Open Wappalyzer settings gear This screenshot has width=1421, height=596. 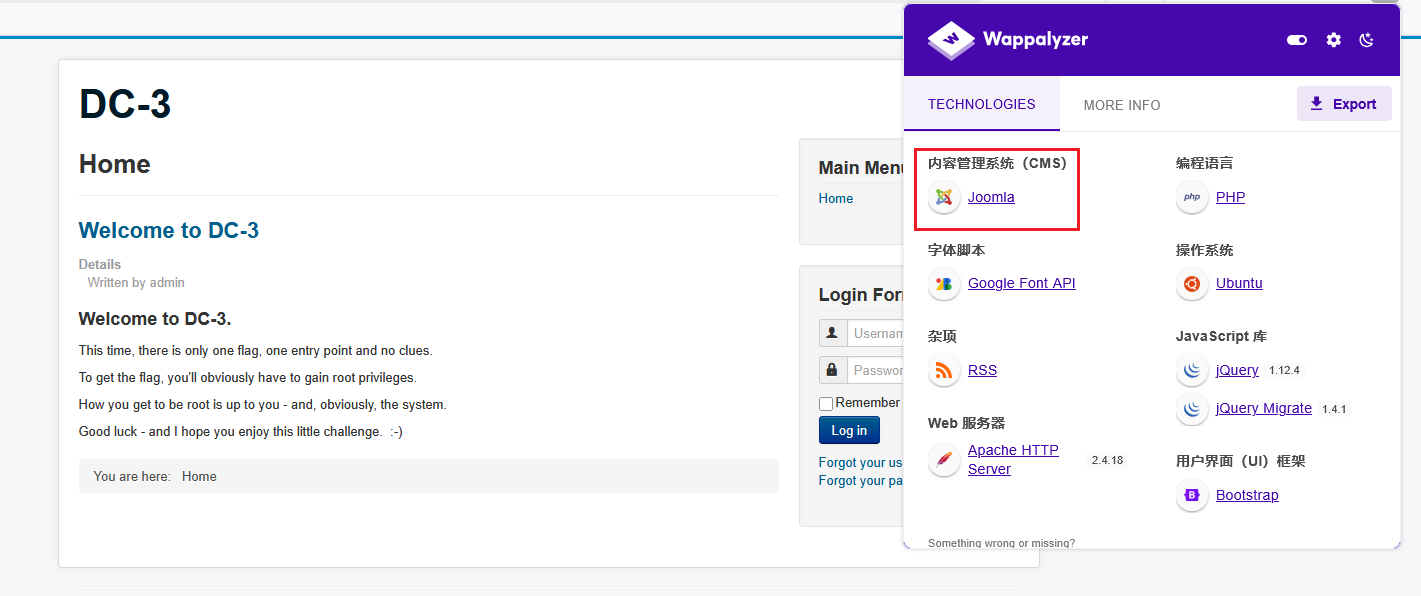(x=1333, y=40)
